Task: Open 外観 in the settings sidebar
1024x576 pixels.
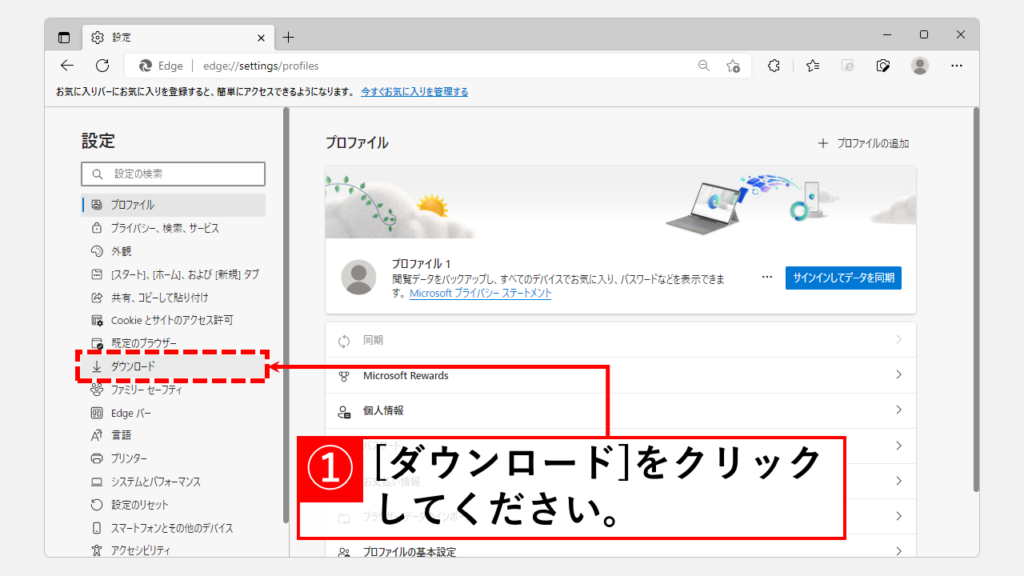Action: tap(120, 251)
